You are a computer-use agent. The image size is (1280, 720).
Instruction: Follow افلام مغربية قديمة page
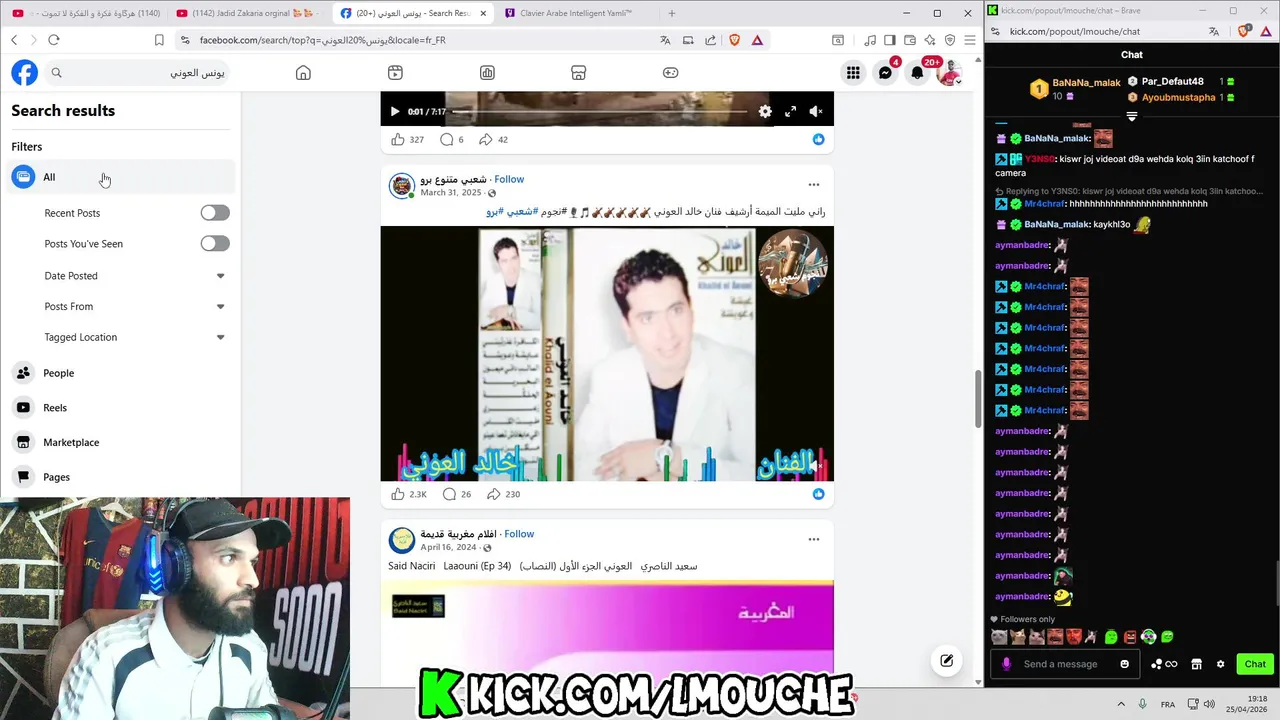click(x=519, y=534)
